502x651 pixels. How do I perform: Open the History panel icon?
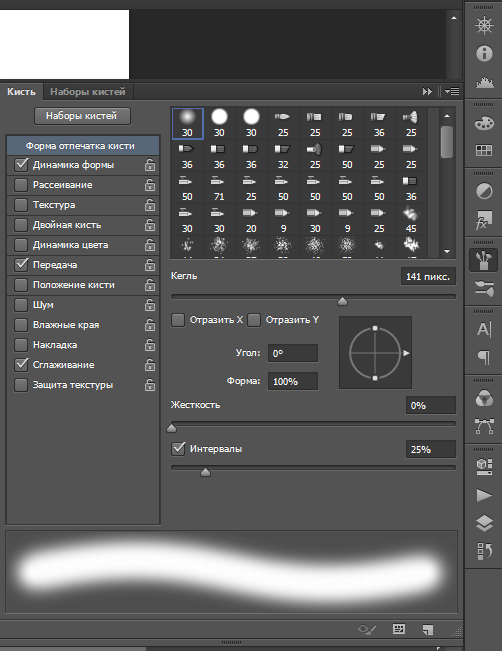point(484,551)
